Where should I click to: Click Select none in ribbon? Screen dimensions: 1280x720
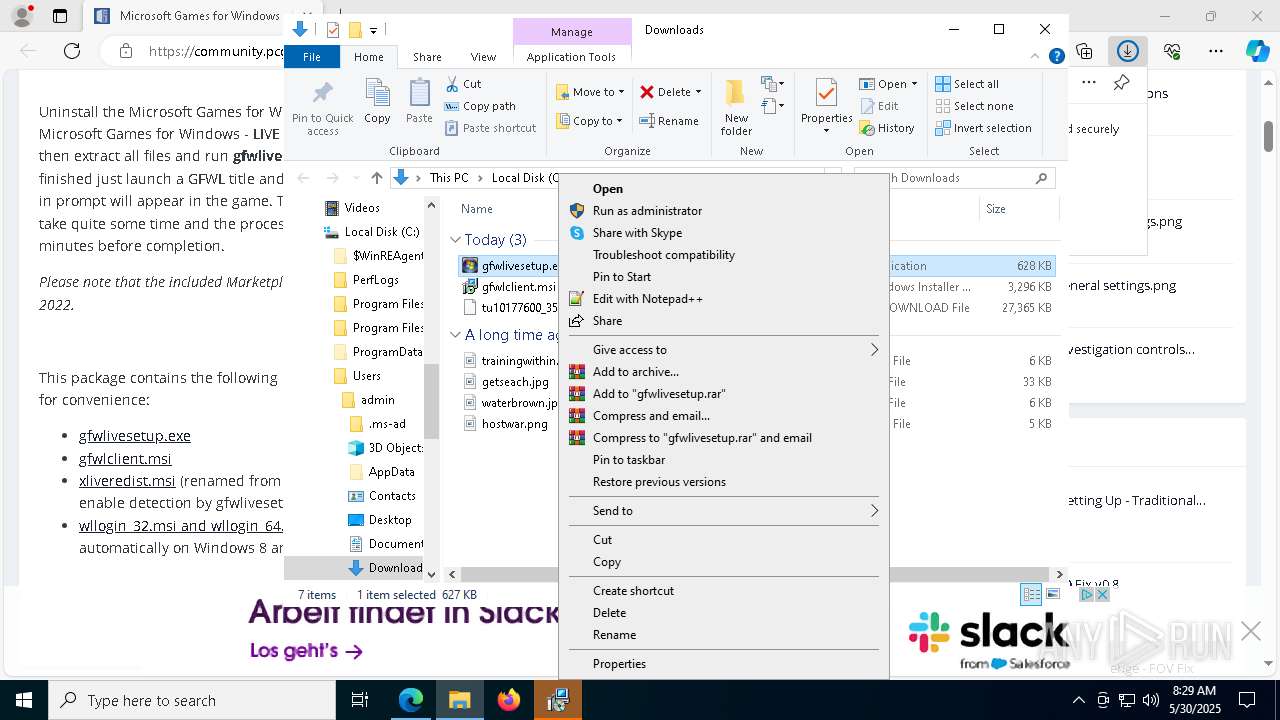tap(975, 106)
